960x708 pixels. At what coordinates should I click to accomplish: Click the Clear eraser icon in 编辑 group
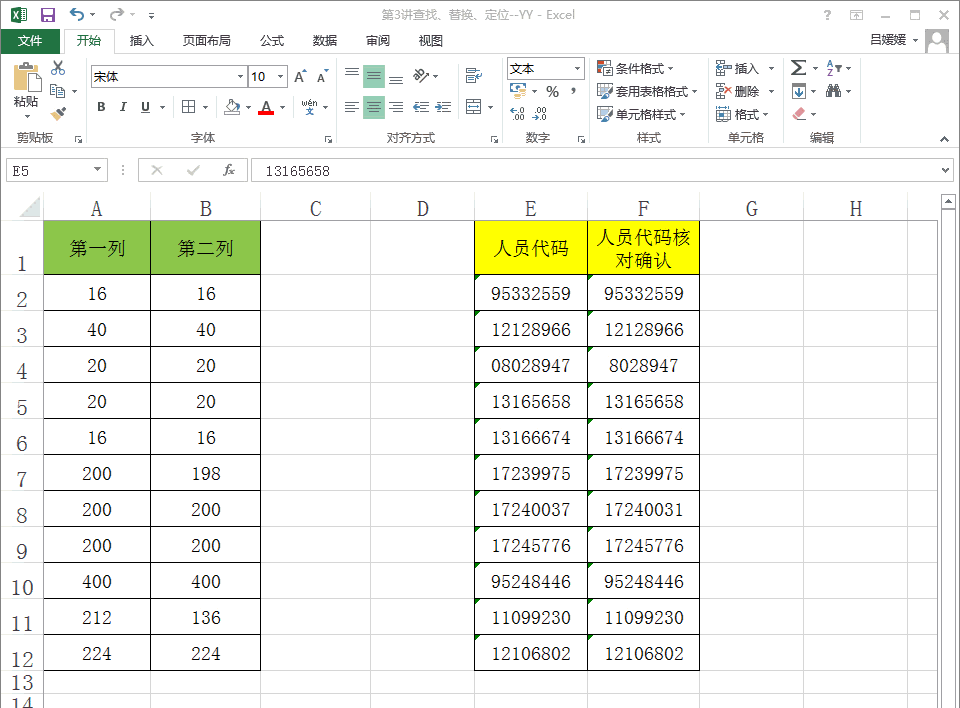pyautogui.click(x=799, y=113)
